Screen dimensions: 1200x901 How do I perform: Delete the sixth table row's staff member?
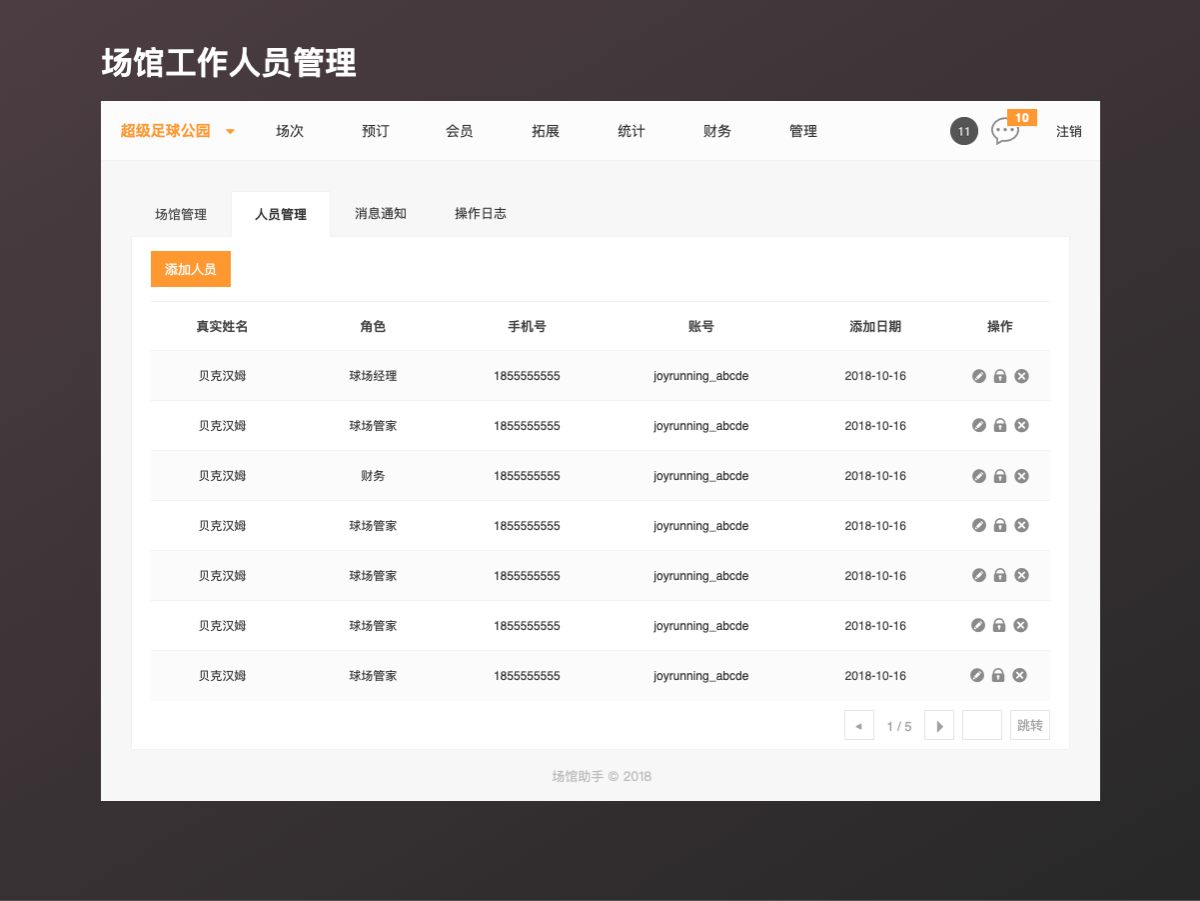point(1020,625)
